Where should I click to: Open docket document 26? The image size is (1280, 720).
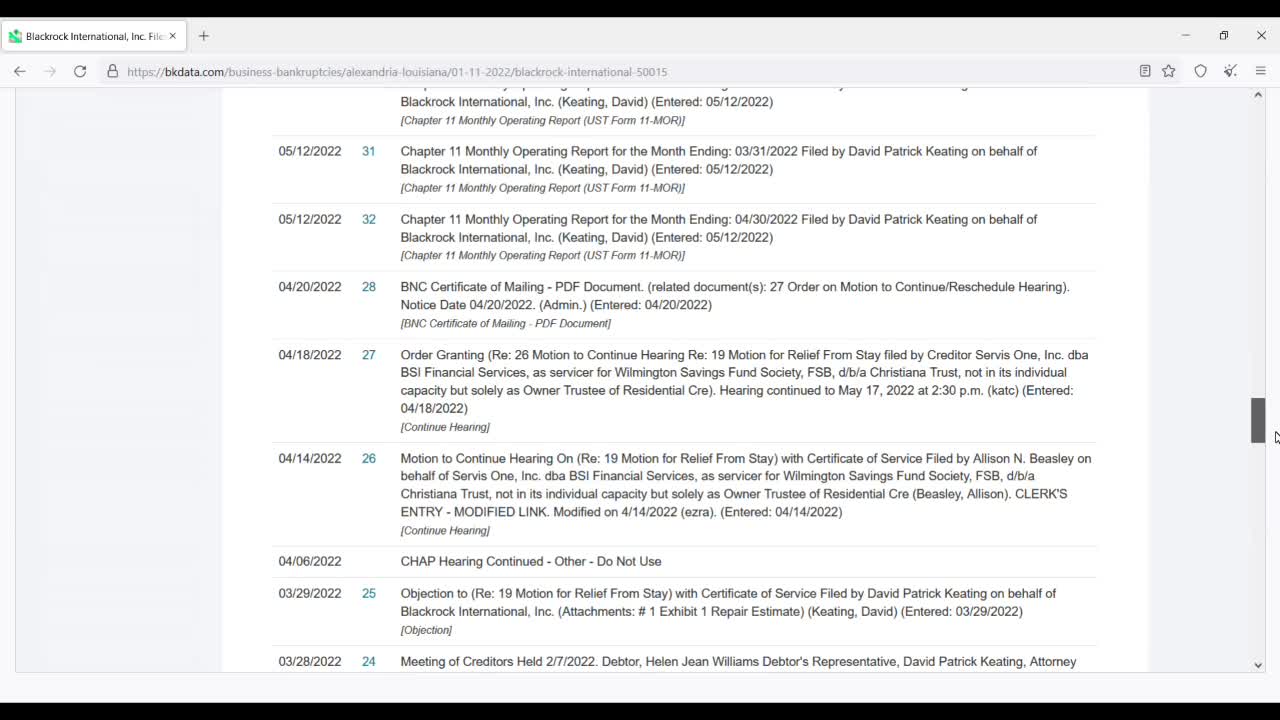(369, 458)
